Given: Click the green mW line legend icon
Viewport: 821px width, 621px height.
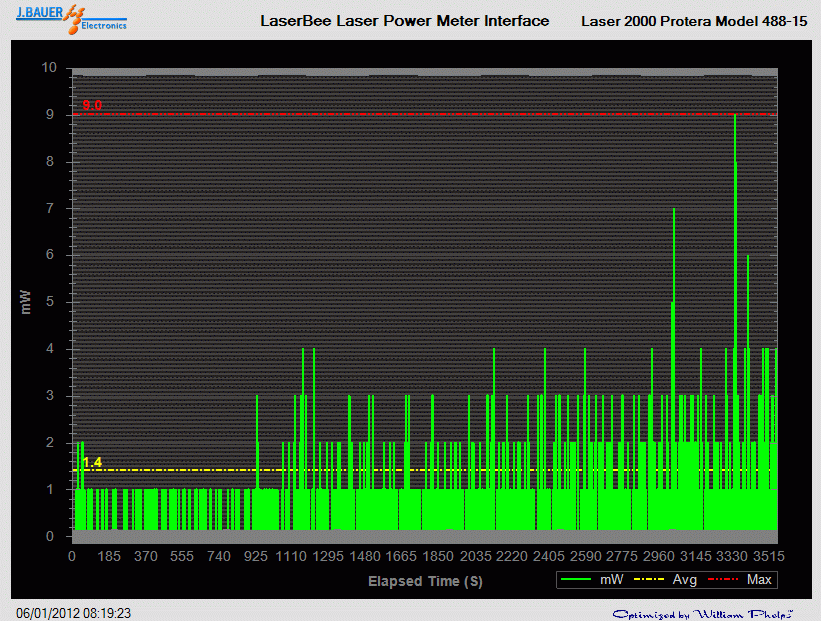Looking at the screenshot, I should (x=579, y=579).
